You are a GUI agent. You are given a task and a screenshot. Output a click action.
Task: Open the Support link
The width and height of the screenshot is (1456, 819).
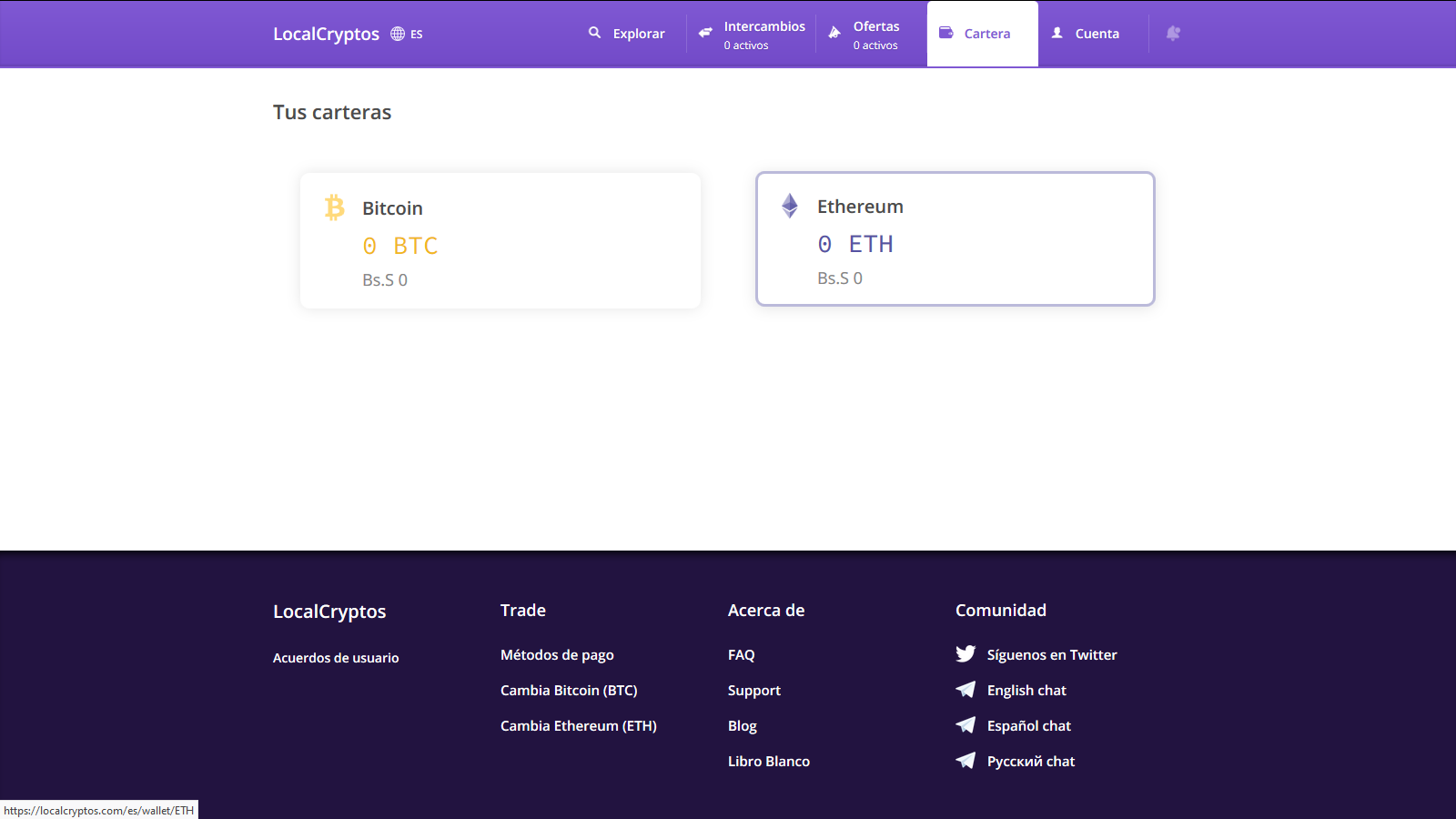(754, 691)
